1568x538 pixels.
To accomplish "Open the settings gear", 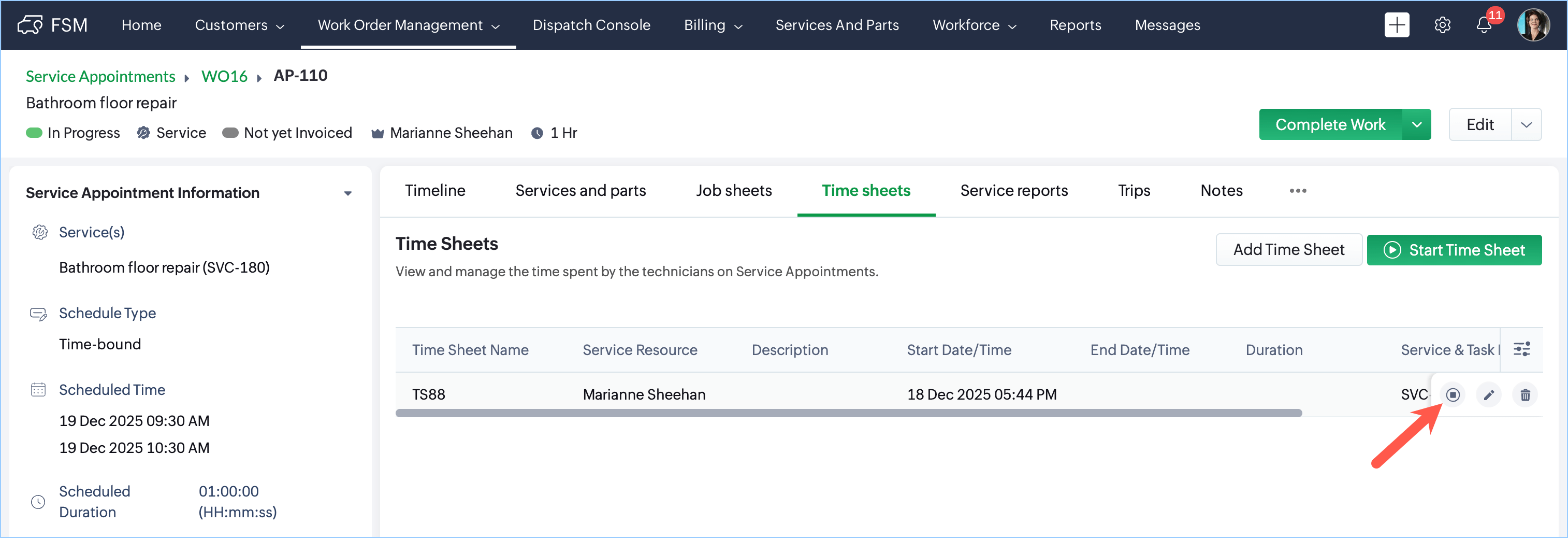I will [1442, 25].
